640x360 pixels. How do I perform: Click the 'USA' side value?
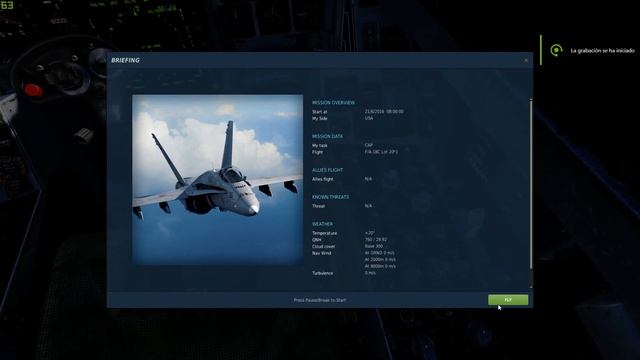coord(369,118)
